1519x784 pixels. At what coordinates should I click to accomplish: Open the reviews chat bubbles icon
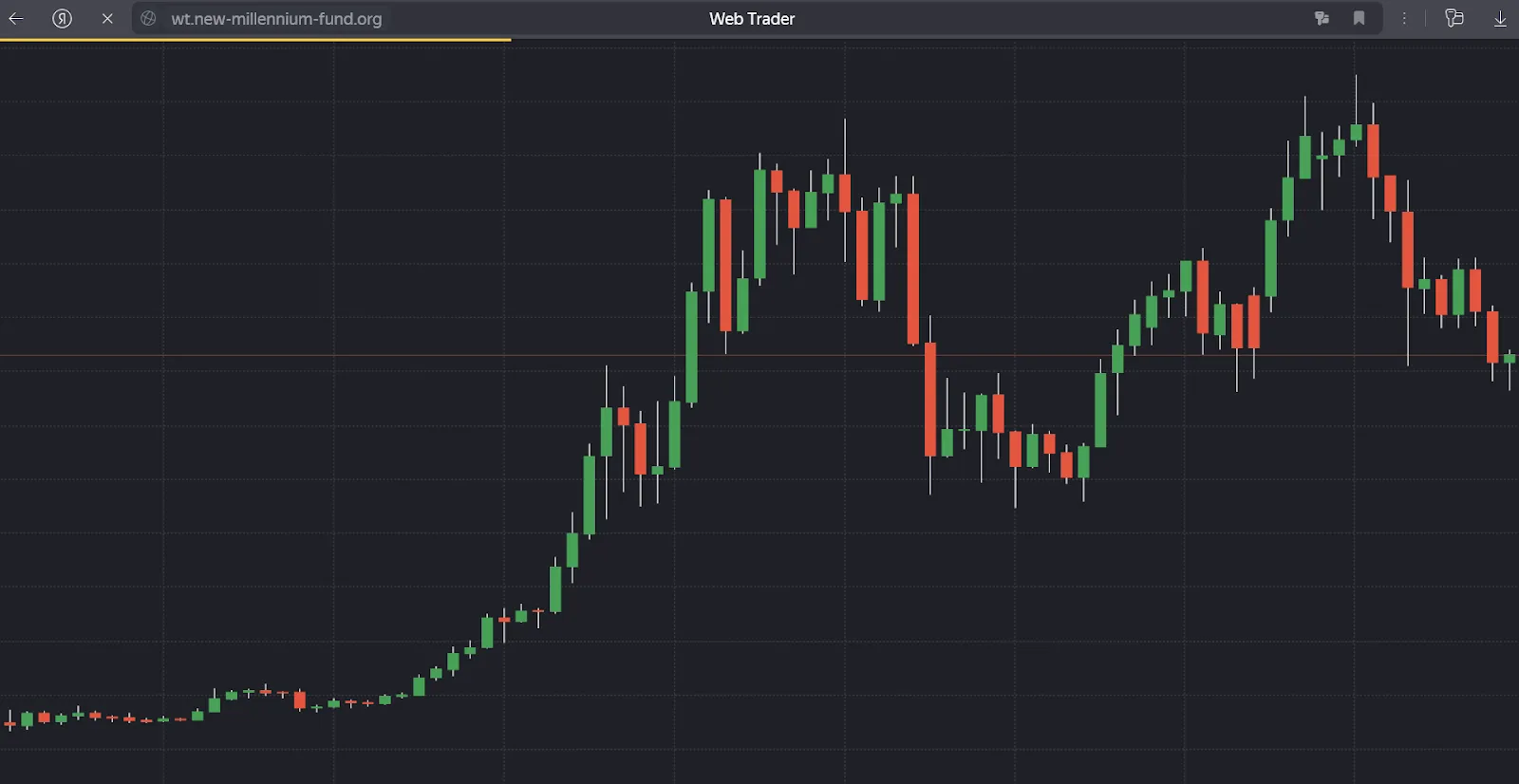point(1453,18)
